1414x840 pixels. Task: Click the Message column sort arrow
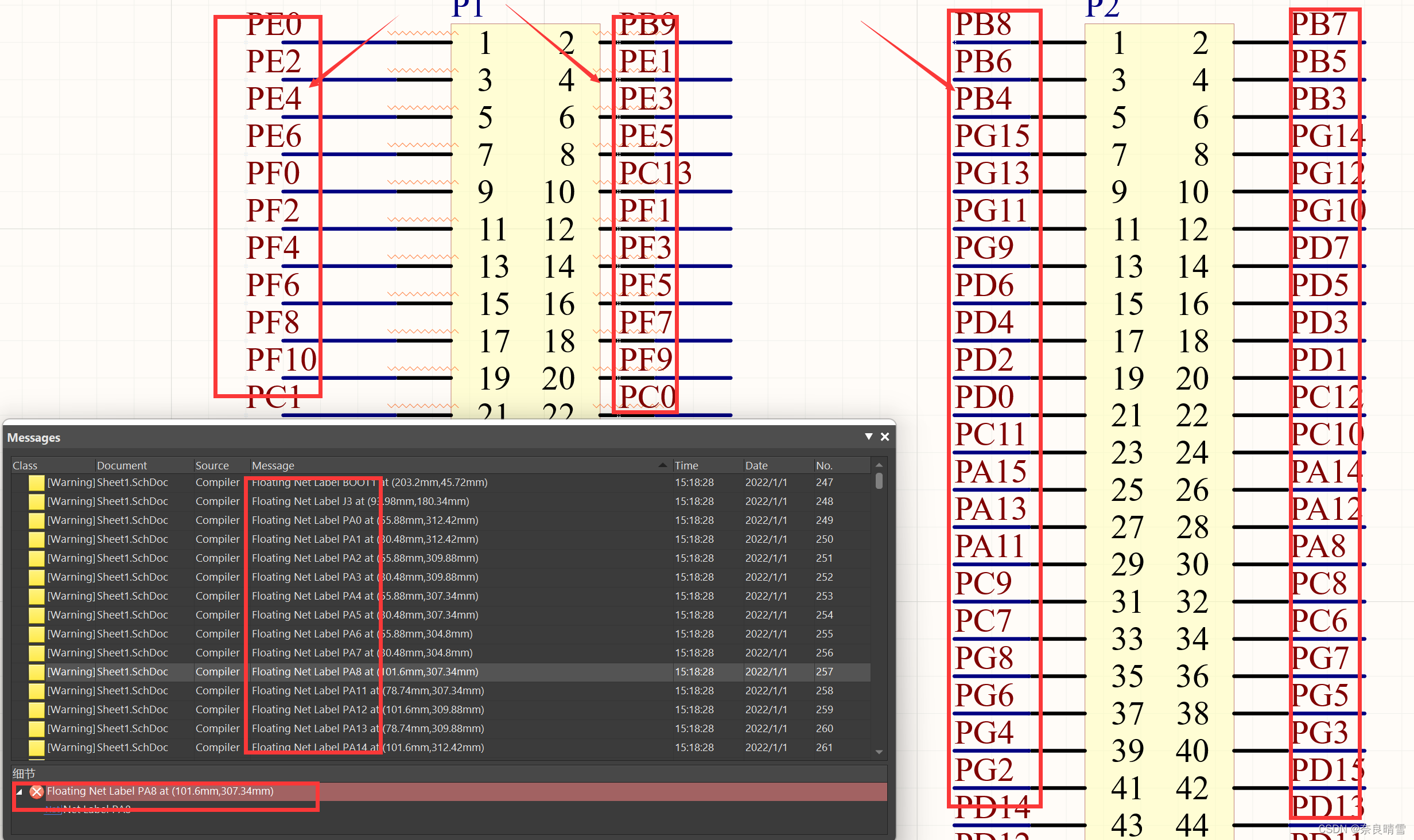[x=662, y=465]
